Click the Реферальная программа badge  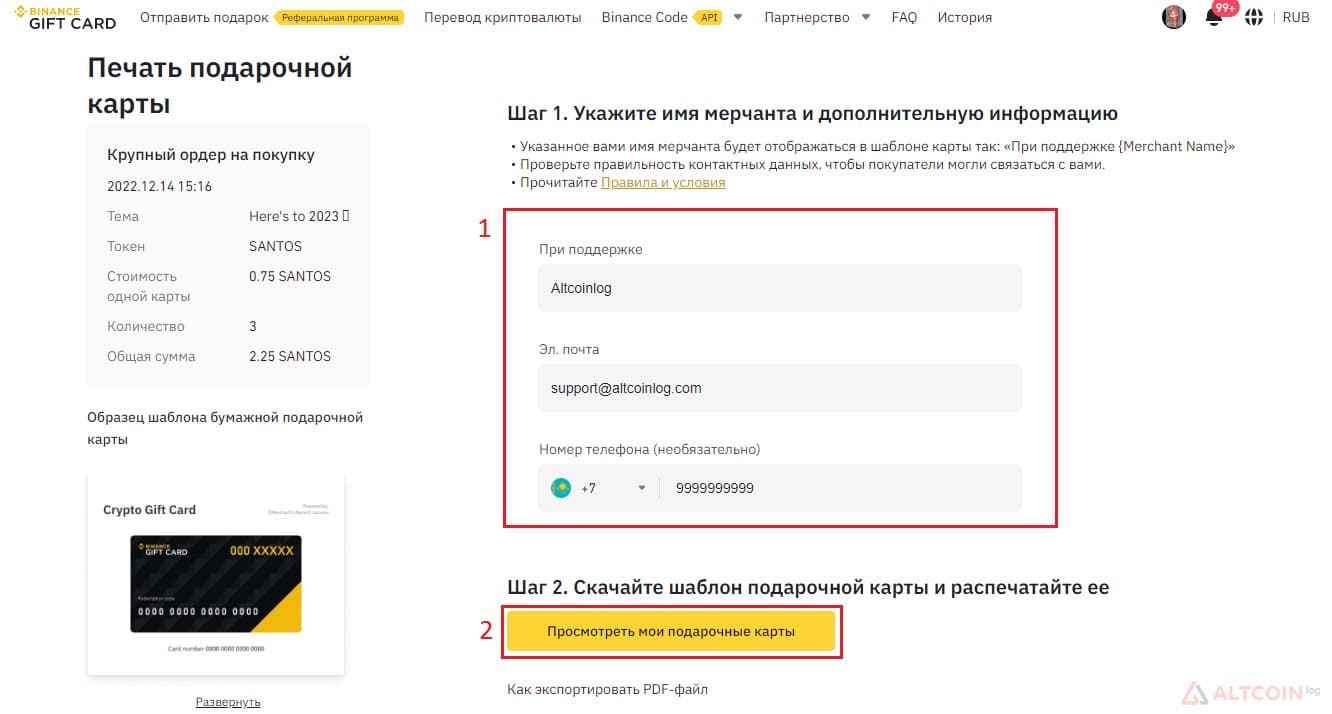tap(340, 17)
